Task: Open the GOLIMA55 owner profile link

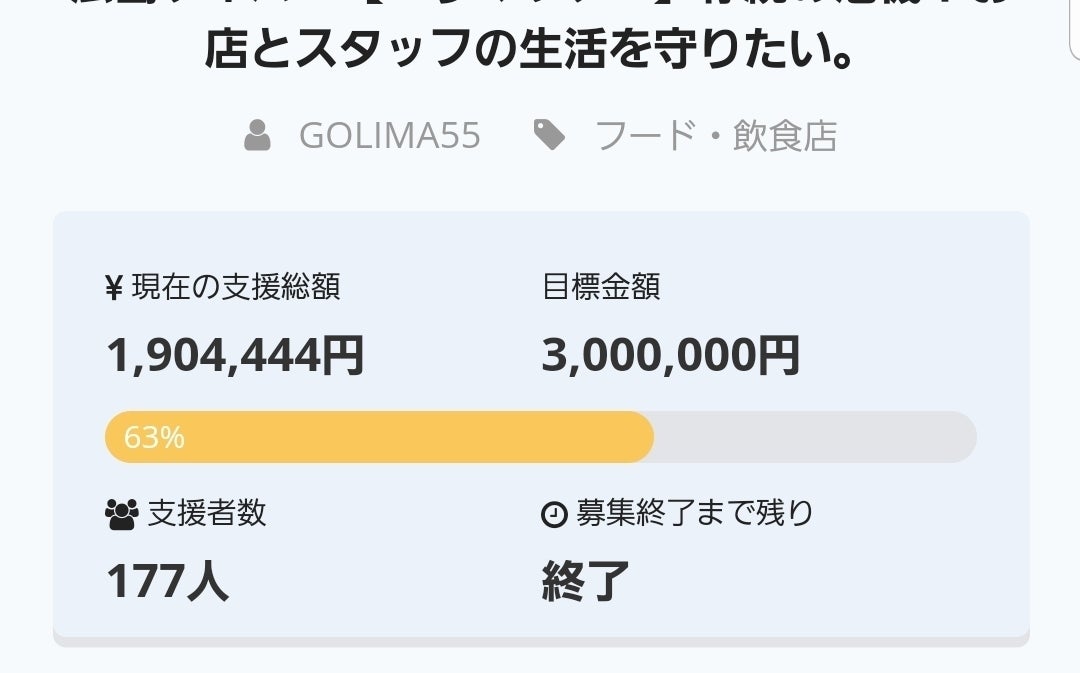Action: [x=389, y=135]
